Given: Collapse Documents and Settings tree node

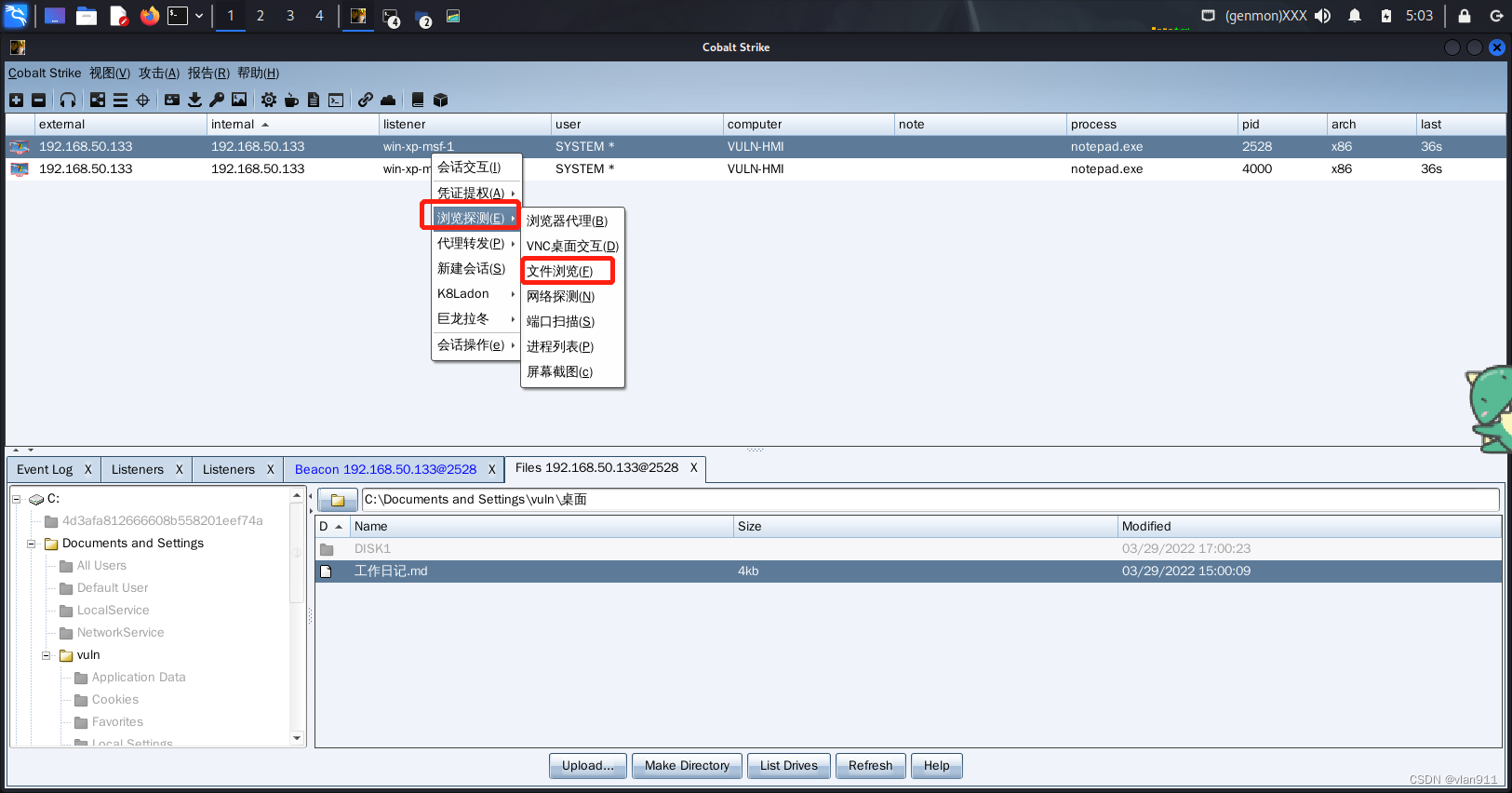Looking at the screenshot, I should tap(31, 544).
